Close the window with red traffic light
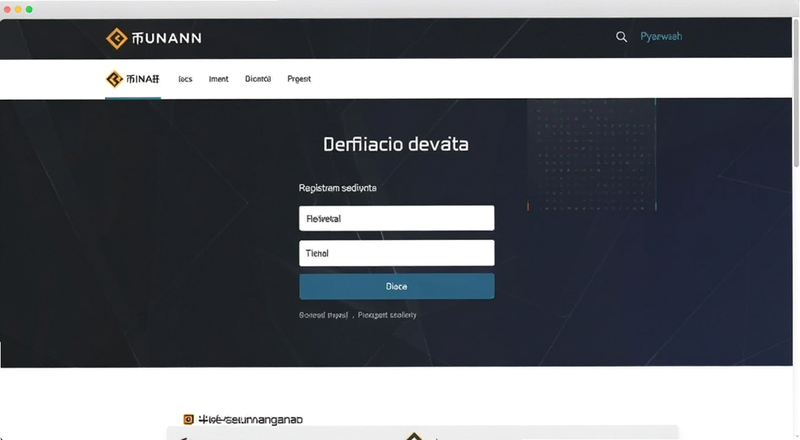The image size is (800, 440). (7, 9)
